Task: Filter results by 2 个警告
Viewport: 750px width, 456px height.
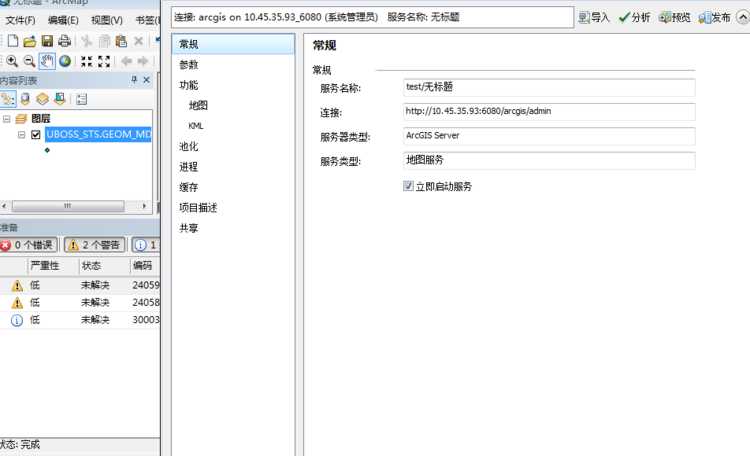Action: click(x=95, y=245)
